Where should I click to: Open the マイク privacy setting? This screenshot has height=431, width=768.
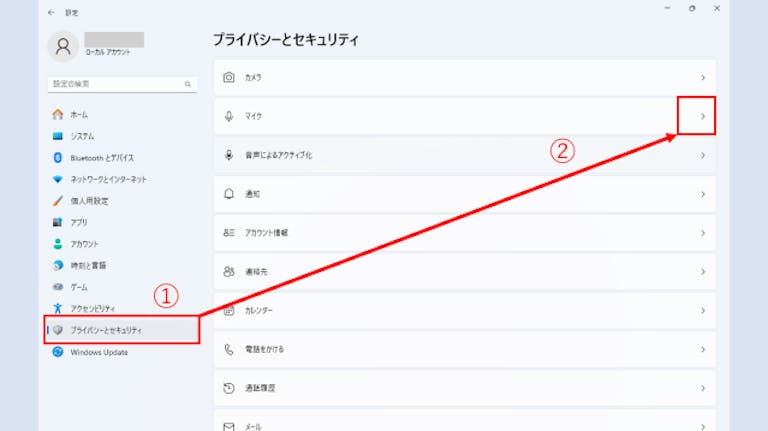pyautogui.click(x=464, y=116)
